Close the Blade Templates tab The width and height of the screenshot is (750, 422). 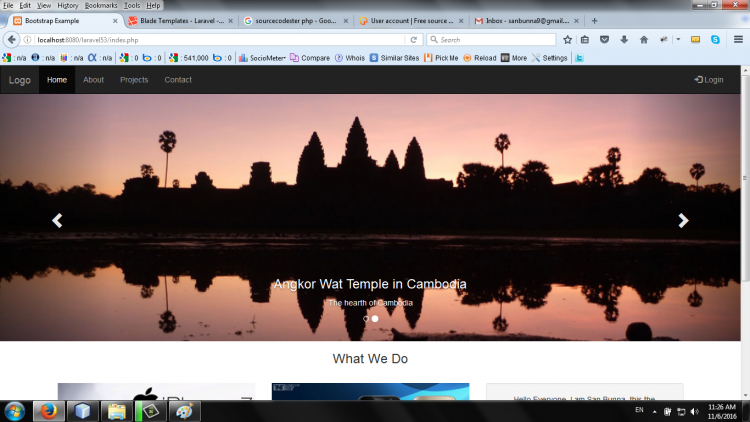[x=231, y=21]
